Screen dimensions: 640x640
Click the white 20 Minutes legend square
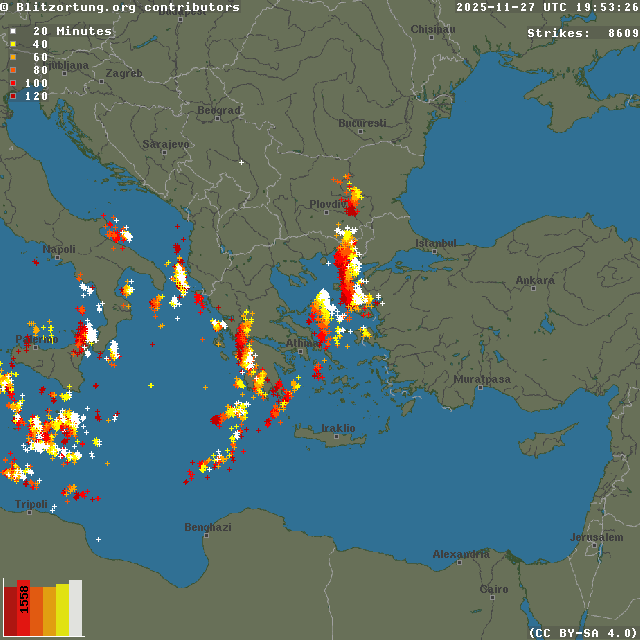[x=13, y=32]
